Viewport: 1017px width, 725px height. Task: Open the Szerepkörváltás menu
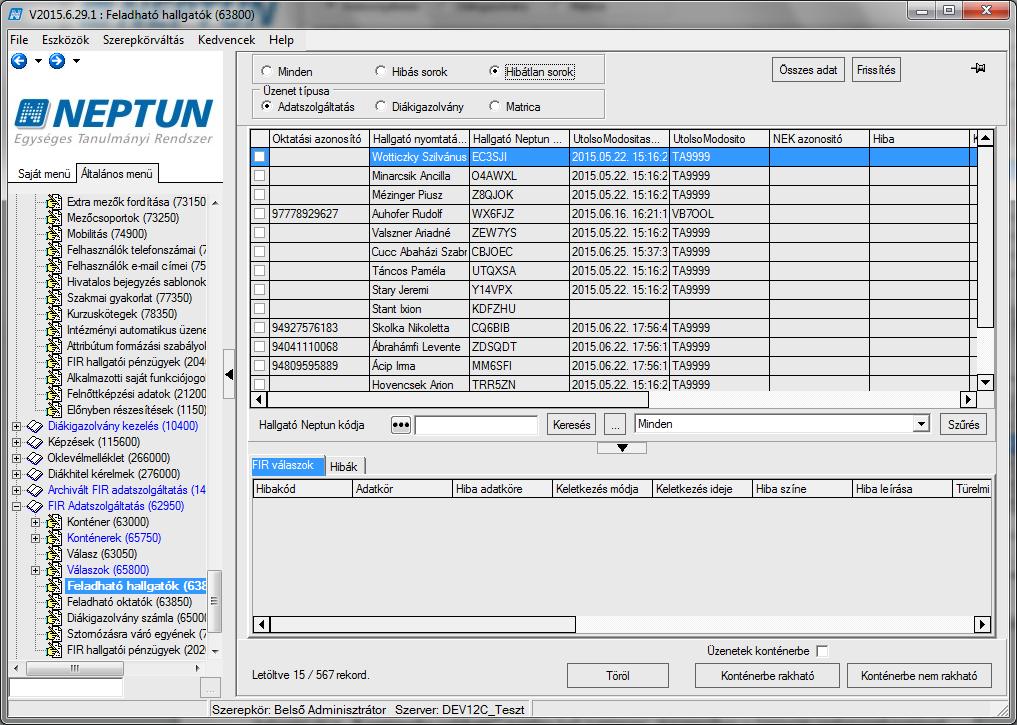(143, 40)
